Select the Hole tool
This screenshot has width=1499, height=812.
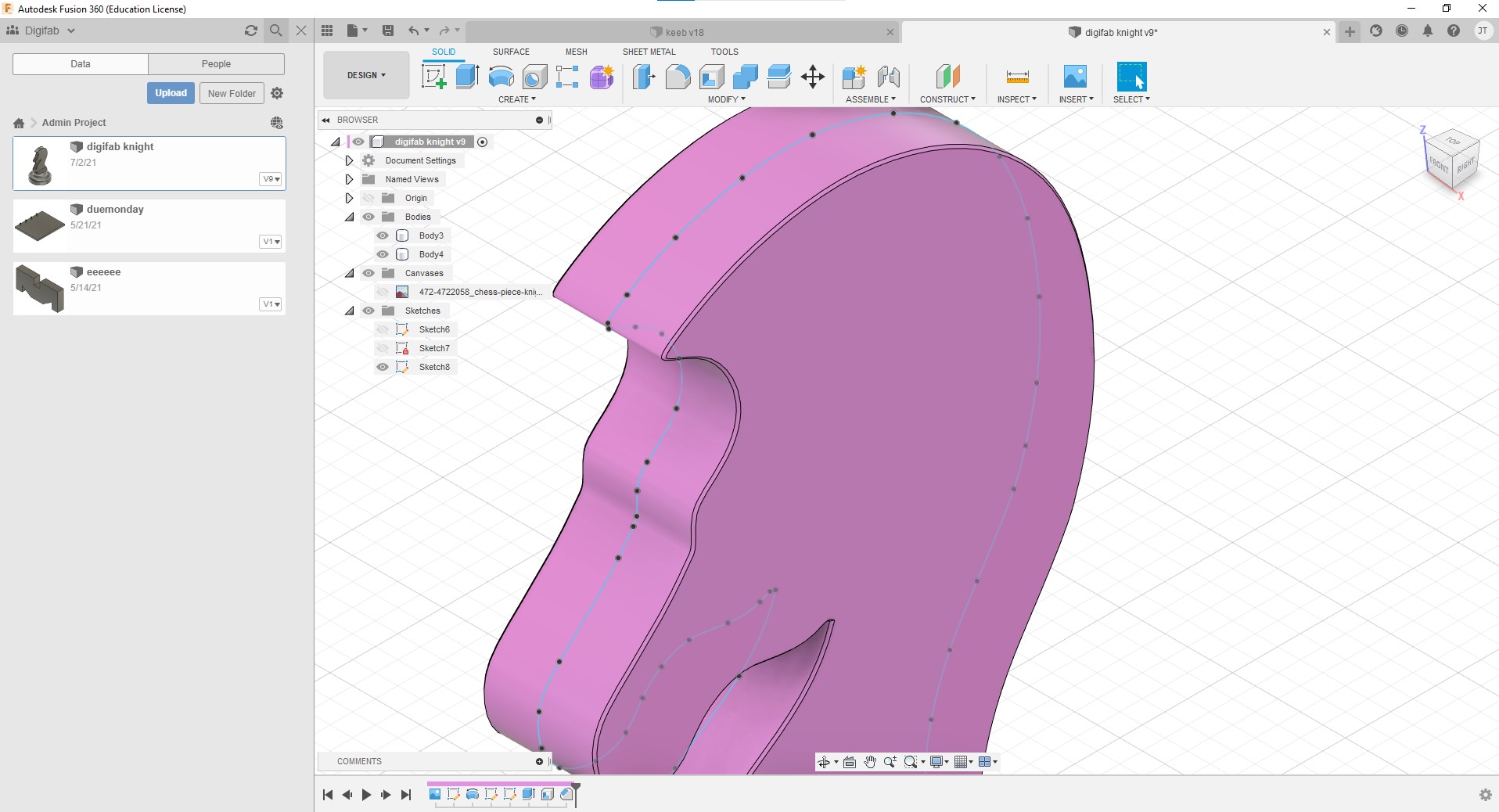point(534,77)
